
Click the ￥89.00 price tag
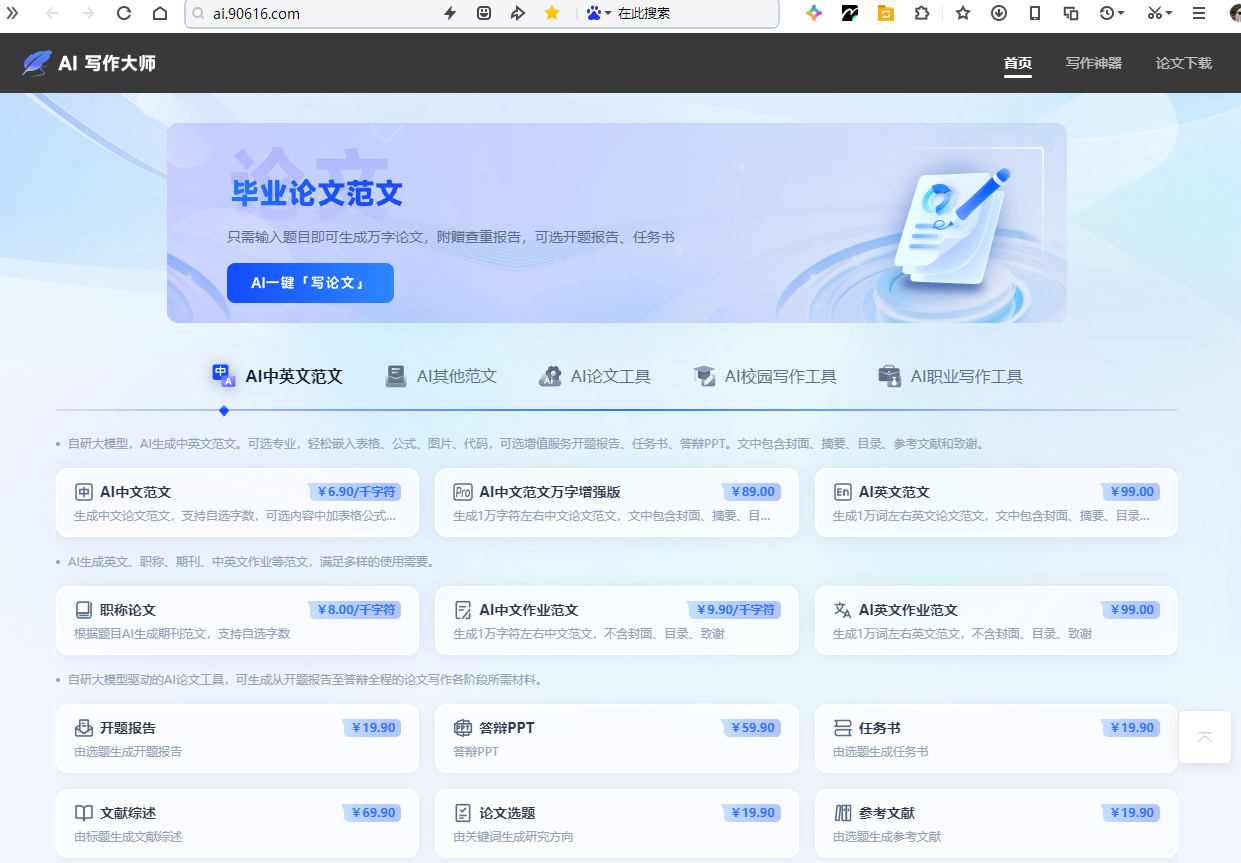(751, 492)
